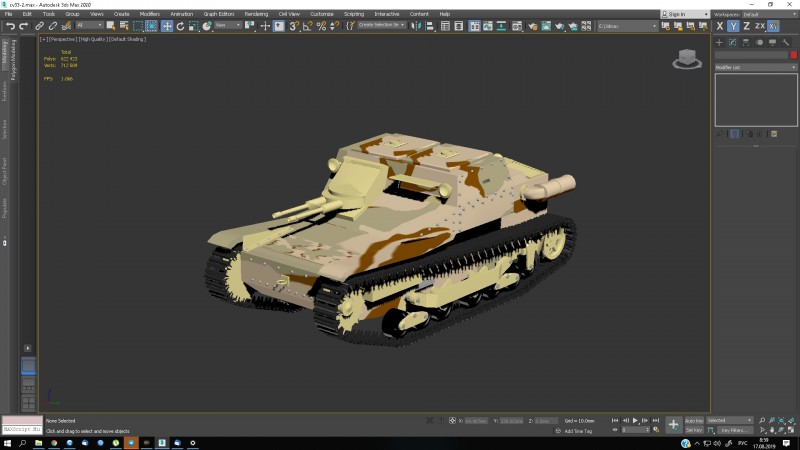Open the C:\3dsmax project path dropdown

tap(627, 26)
